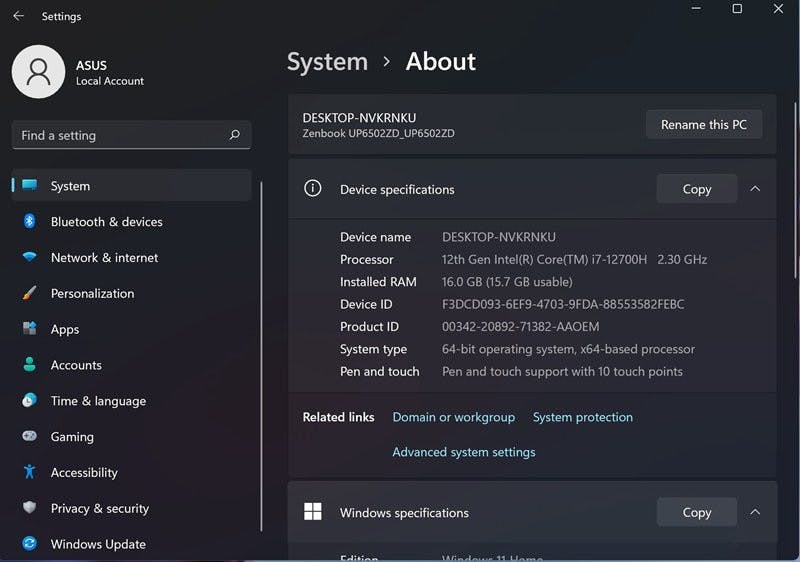Click the System breadcrumb in page title
Viewport: 800px width, 562px height.
(327, 62)
